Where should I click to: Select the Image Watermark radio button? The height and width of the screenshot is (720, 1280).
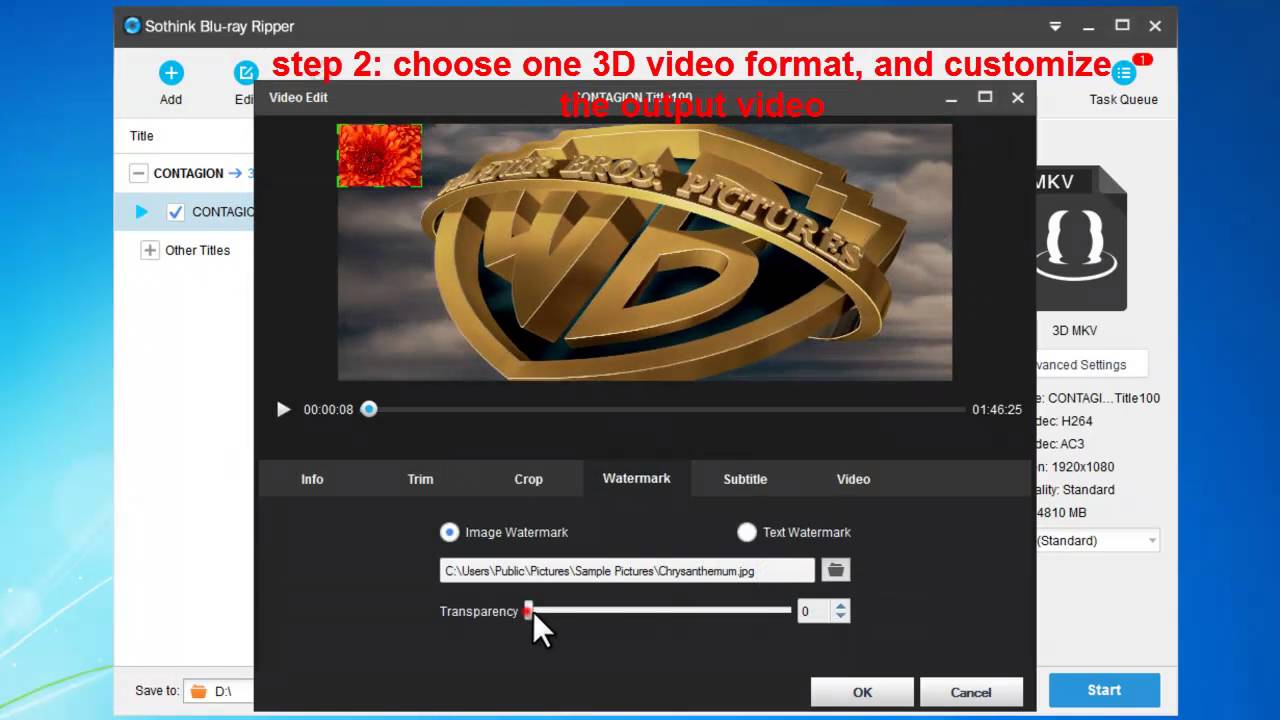(449, 532)
